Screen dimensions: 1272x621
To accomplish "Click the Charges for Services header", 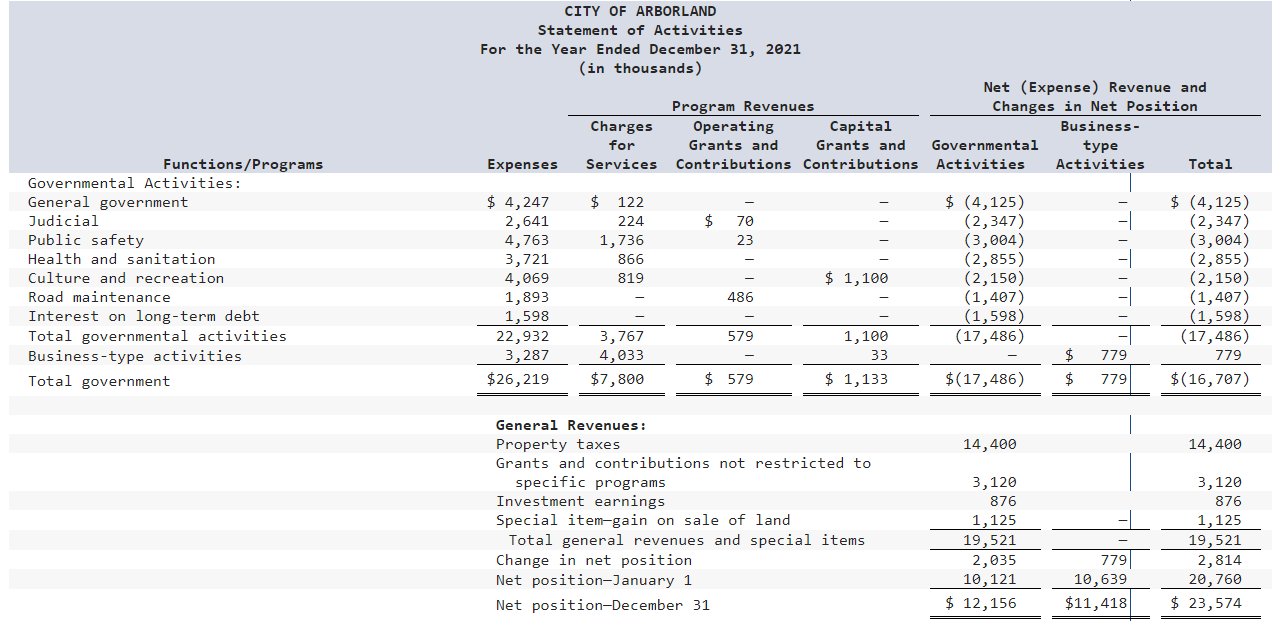I will point(621,145).
